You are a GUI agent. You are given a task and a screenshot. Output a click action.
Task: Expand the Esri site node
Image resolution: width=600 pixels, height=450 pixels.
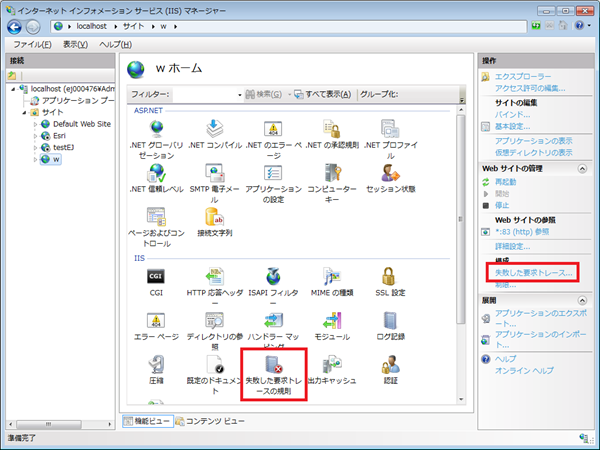click(35, 136)
